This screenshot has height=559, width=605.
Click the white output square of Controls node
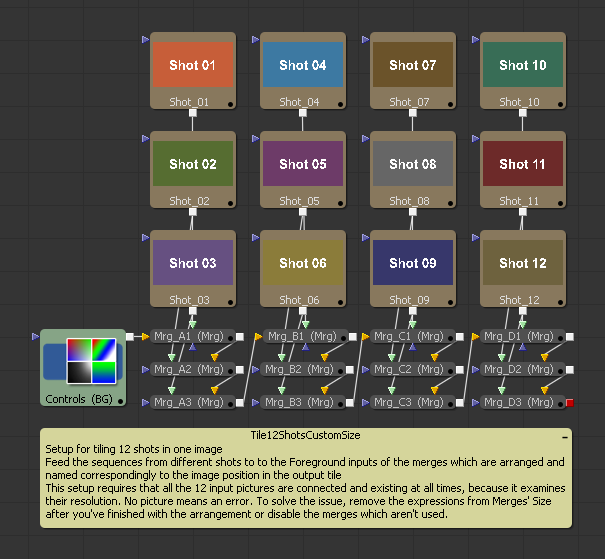point(130,337)
